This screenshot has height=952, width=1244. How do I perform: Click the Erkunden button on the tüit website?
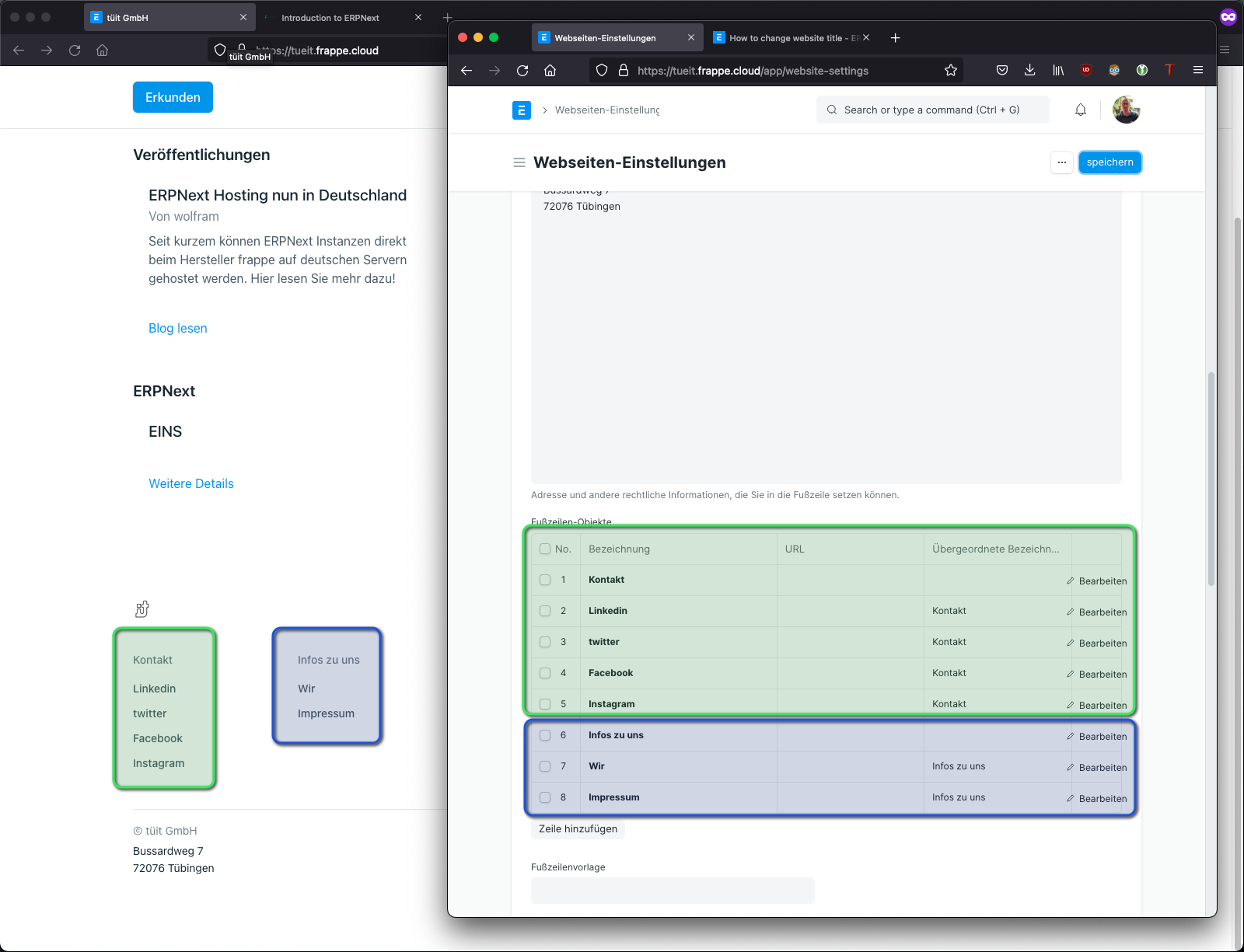tap(173, 97)
